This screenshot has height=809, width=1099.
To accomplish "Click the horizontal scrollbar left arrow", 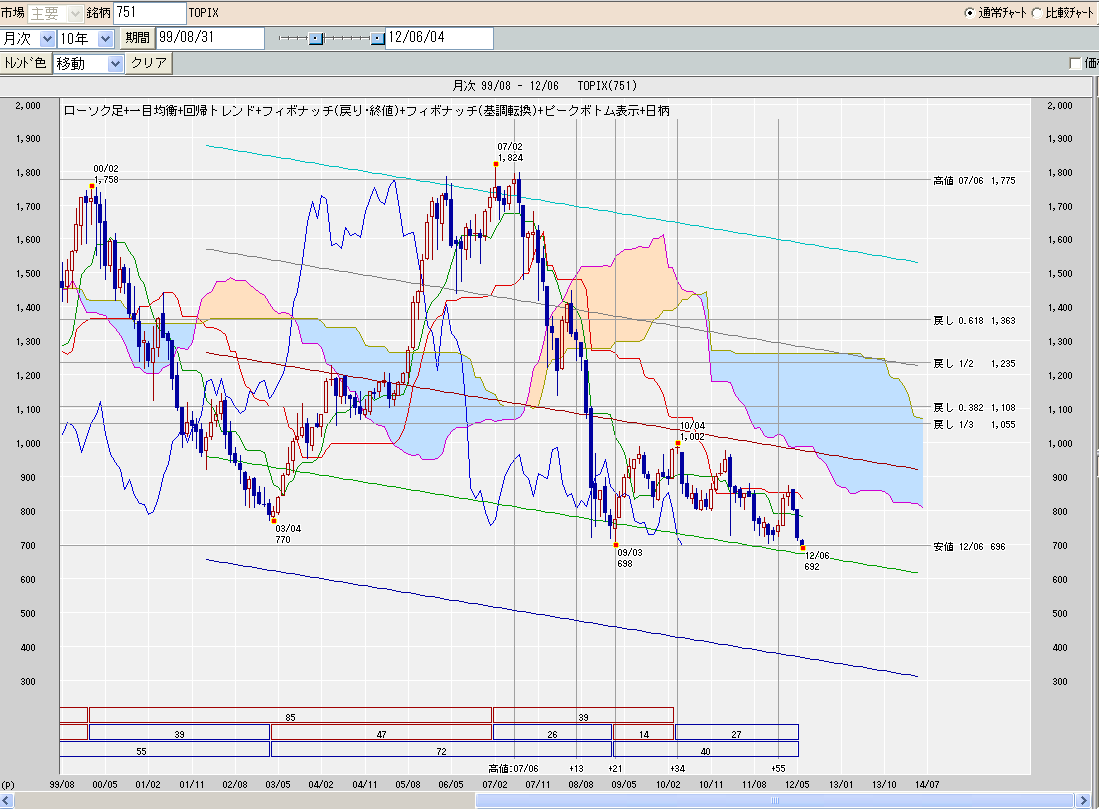I will pos(6,800).
